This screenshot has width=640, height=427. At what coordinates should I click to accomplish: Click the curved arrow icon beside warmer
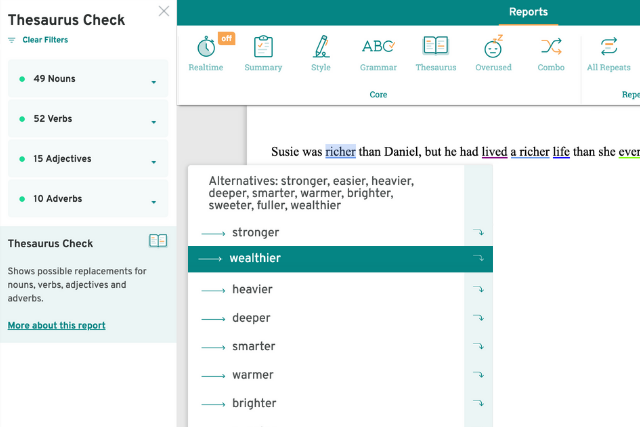(478, 375)
